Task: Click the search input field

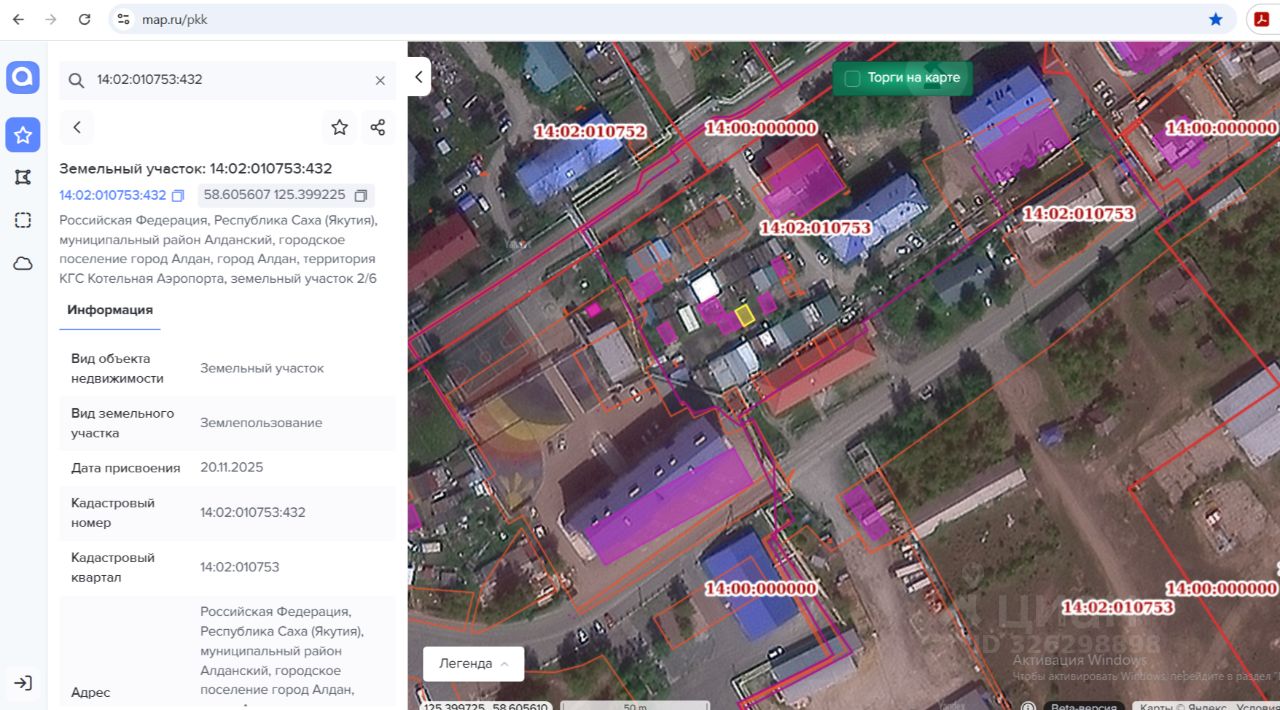Action: click(x=229, y=80)
